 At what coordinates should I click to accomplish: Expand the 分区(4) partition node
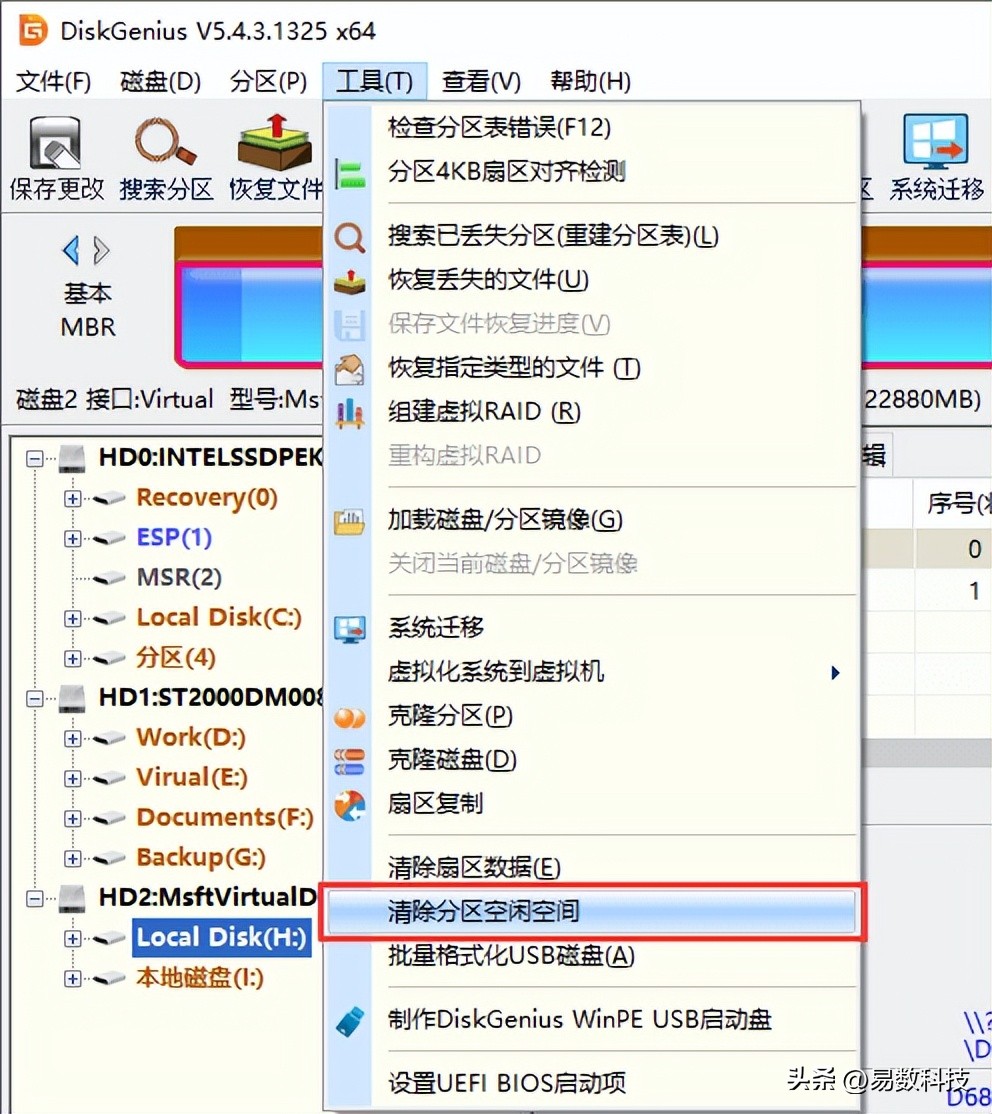pyautogui.click(x=72, y=659)
